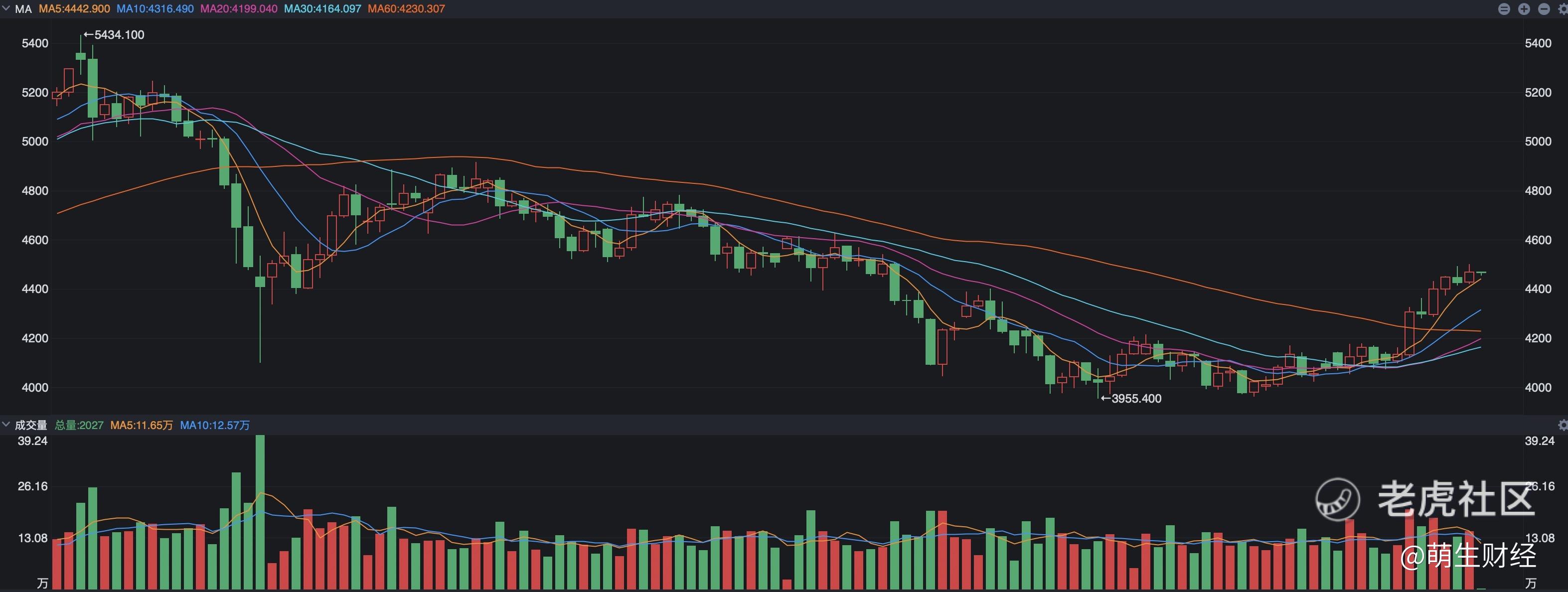
Task: Click 5000 on the left price axis
Action: tap(35, 141)
